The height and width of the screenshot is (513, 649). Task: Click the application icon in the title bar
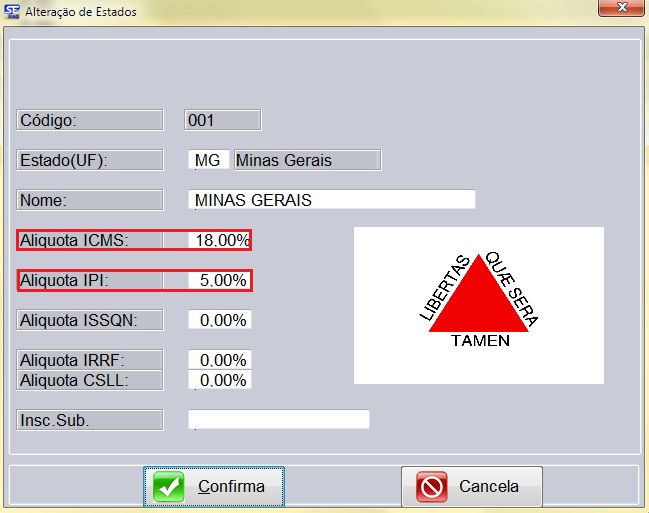pos(13,12)
